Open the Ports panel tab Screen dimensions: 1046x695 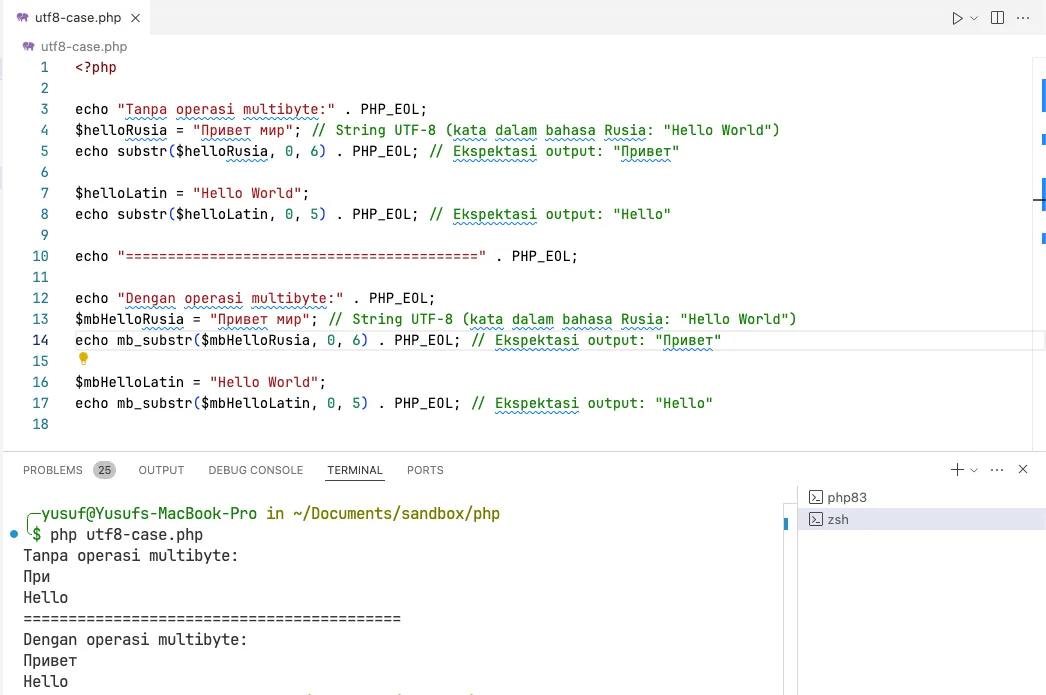pos(425,470)
